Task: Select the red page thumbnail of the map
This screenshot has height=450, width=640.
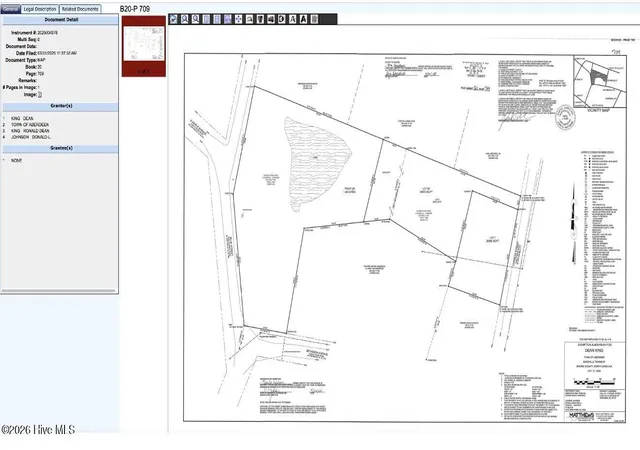Action: [x=144, y=46]
